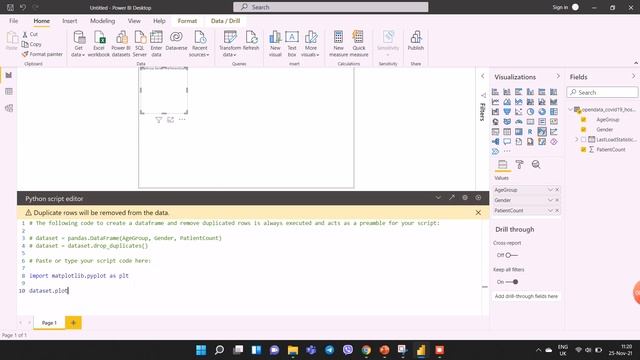Image resolution: width=640 pixels, height=360 pixels.
Task: Collapse the Visualizations pane
Action: pos(558,76)
